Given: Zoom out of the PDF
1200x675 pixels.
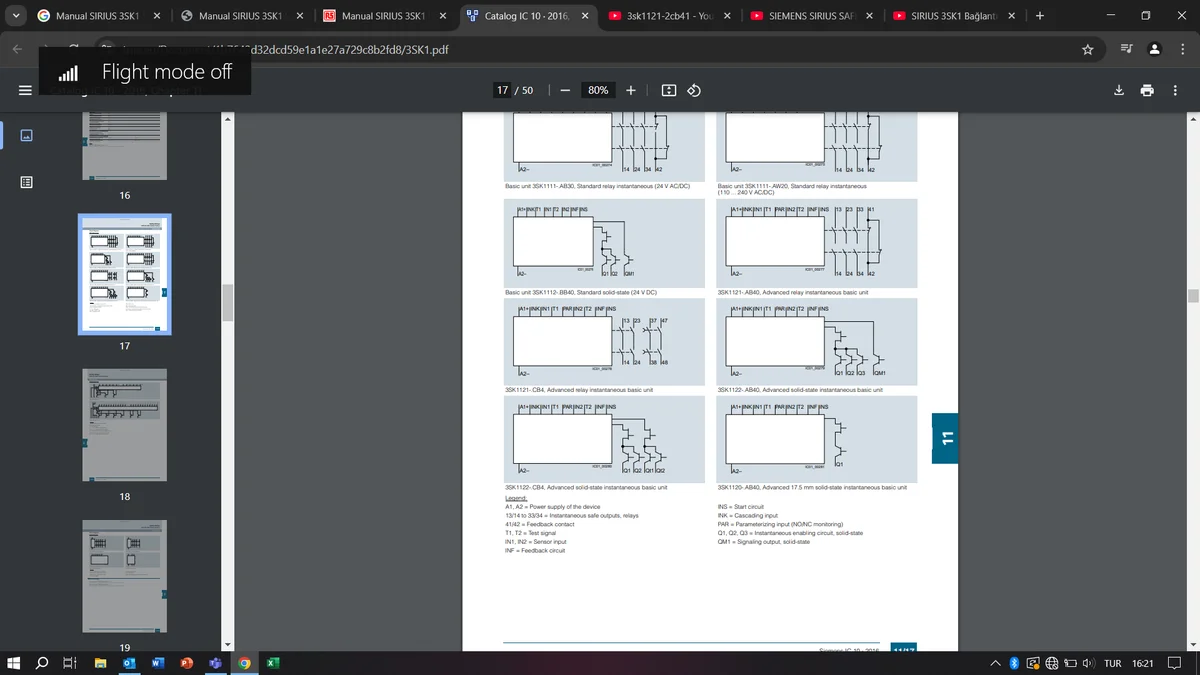Looking at the screenshot, I should 565,90.
